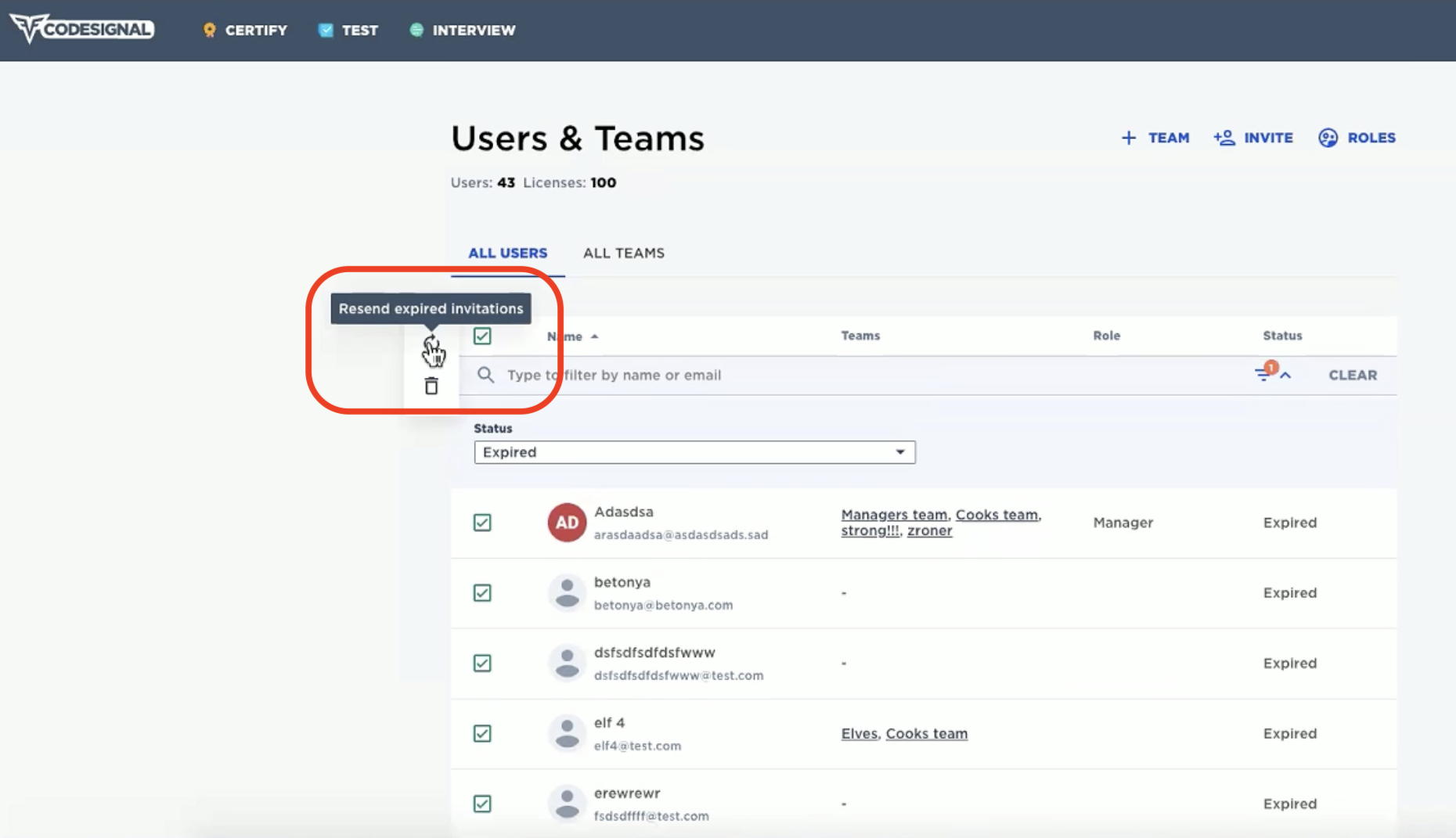Image resolution: width=1456 pixels, height=838 pixels.
Task: Deselect the checkbox for elf 4
Action: tap(482, 733)
